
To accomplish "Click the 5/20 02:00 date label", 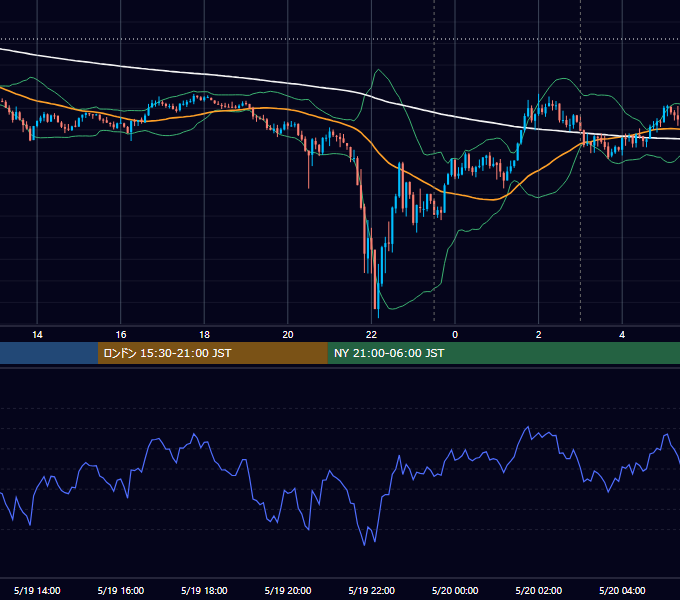I will (x=539, y=590).
